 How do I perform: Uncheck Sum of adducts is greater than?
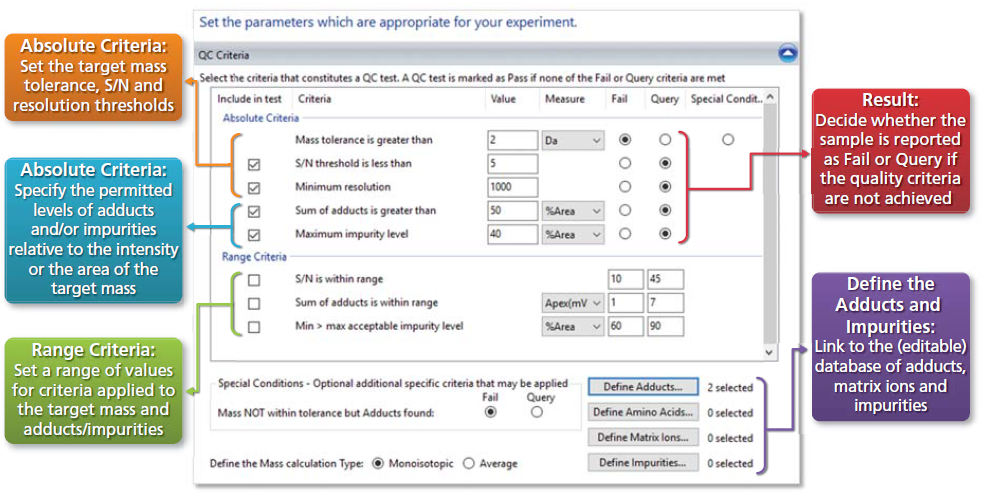253,212
